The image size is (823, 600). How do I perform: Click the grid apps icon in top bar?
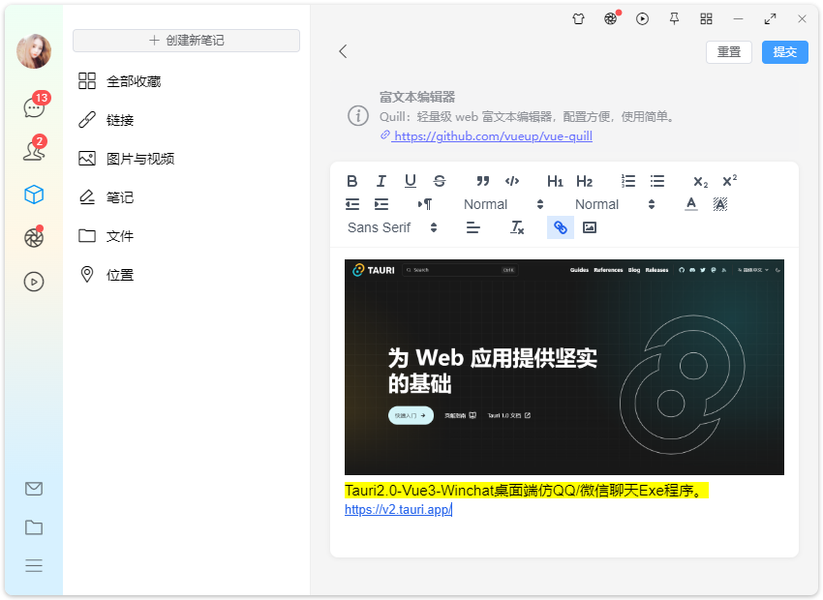[x=706, y=19]
